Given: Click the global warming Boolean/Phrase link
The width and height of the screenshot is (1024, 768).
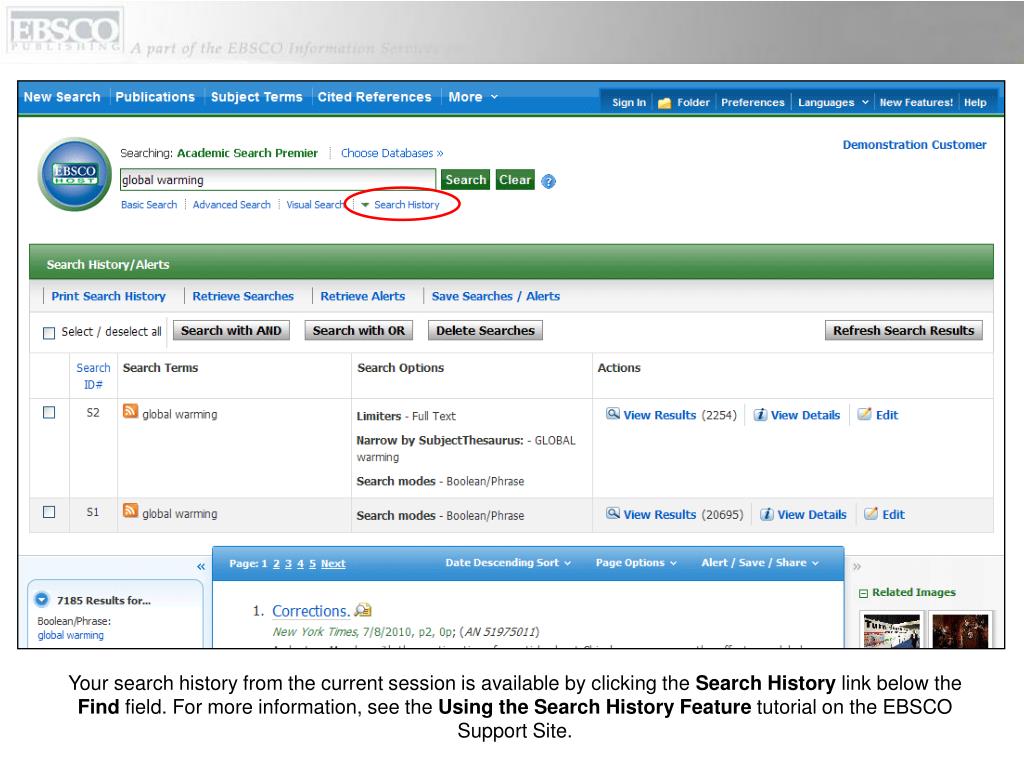Looking at the screenshot, I should [x=71, y=635].
